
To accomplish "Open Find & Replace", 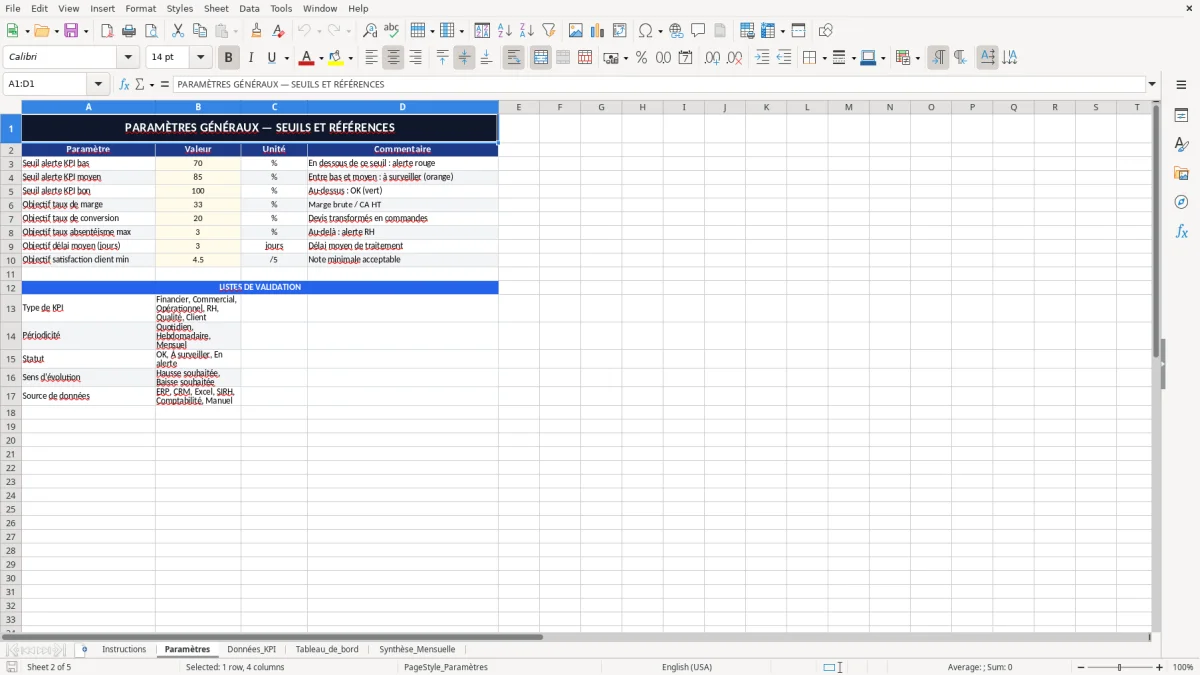I will (370, 31).
